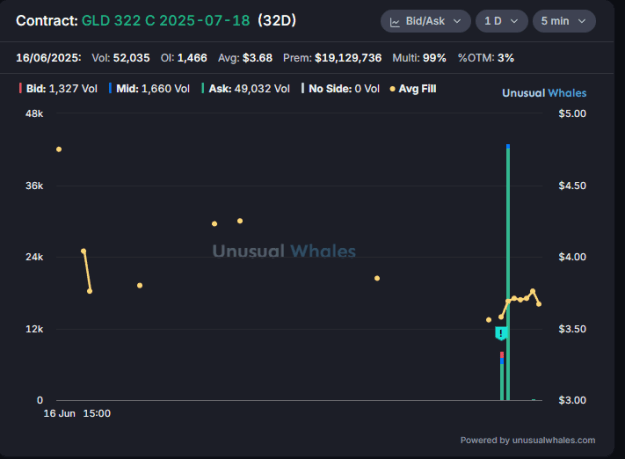Open the 1 D range dropdown

pos(501,21)
